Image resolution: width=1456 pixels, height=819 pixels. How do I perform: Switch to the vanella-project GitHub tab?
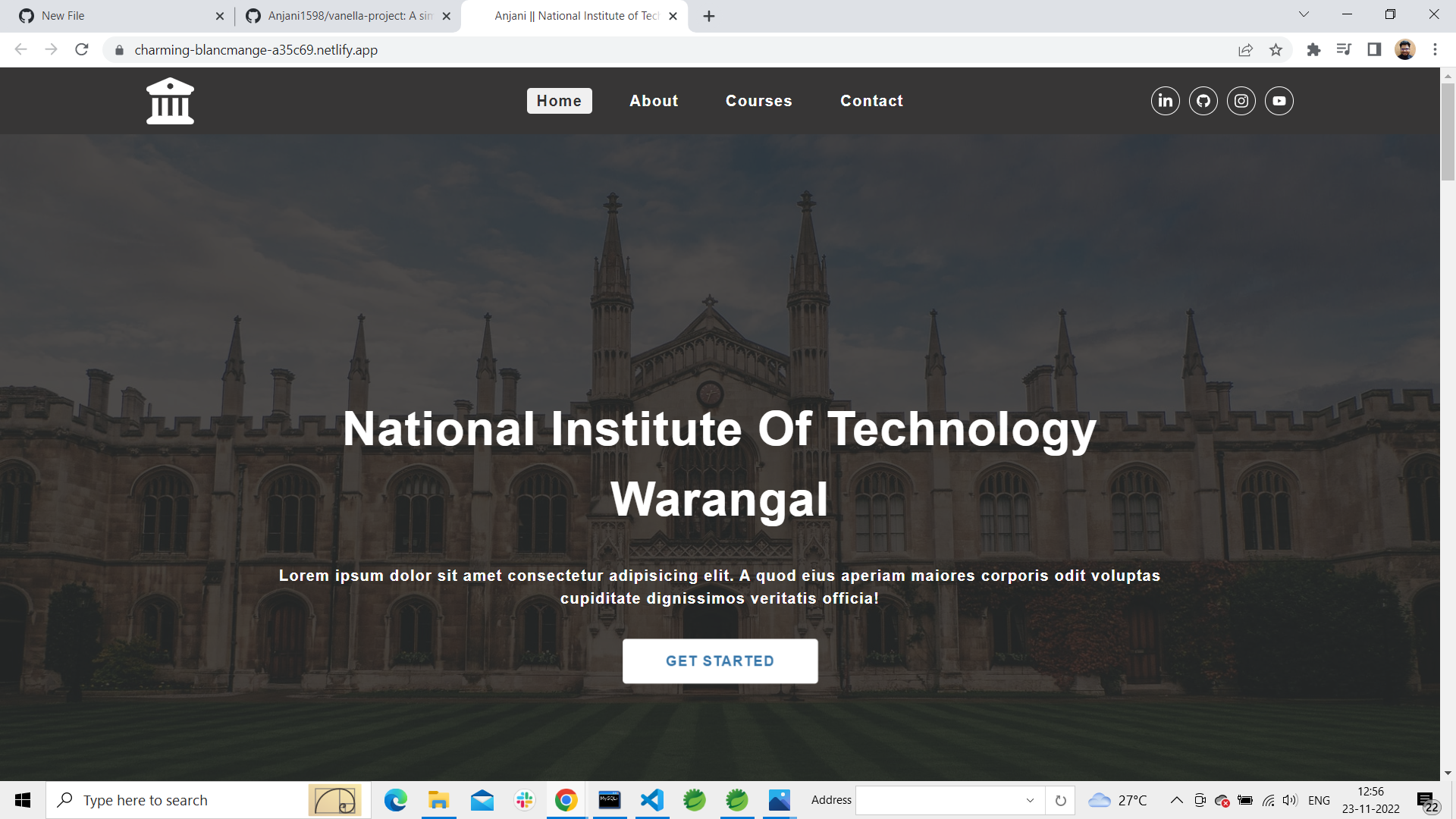[349, 16]
